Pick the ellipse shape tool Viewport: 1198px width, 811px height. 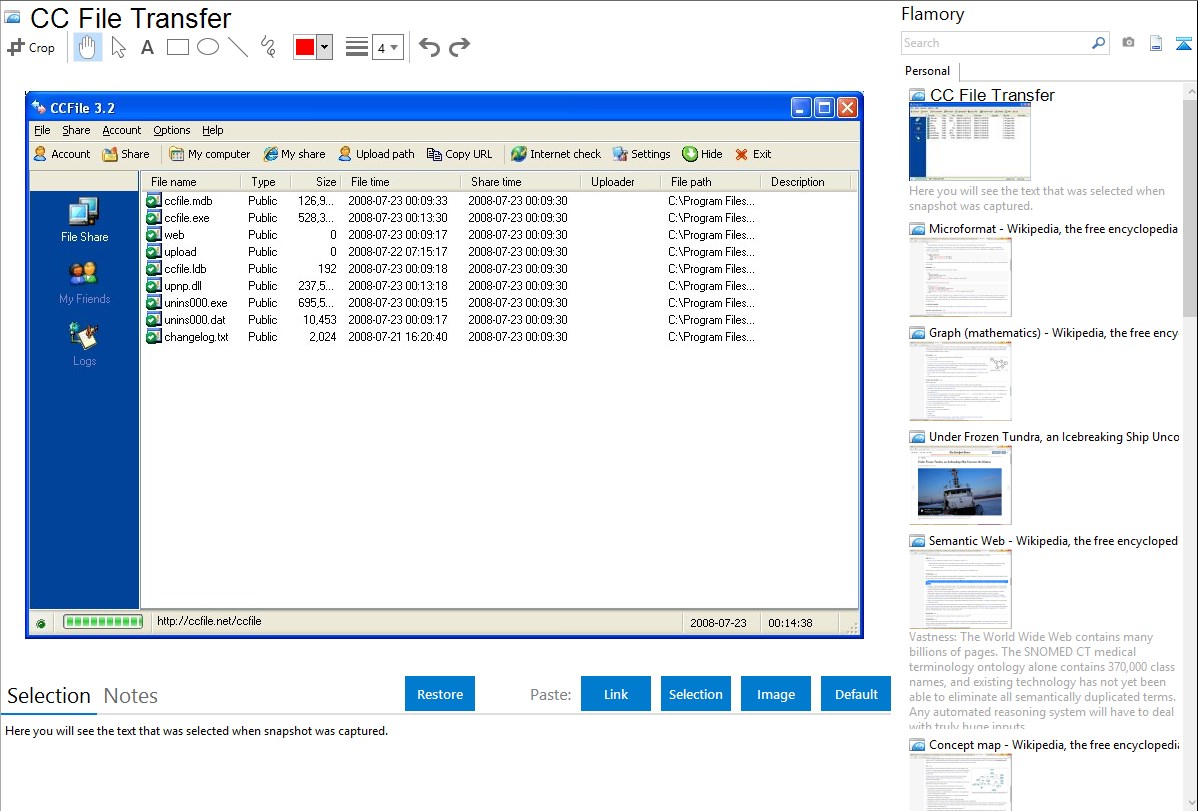pyautogui.click(x=208, y=47)
